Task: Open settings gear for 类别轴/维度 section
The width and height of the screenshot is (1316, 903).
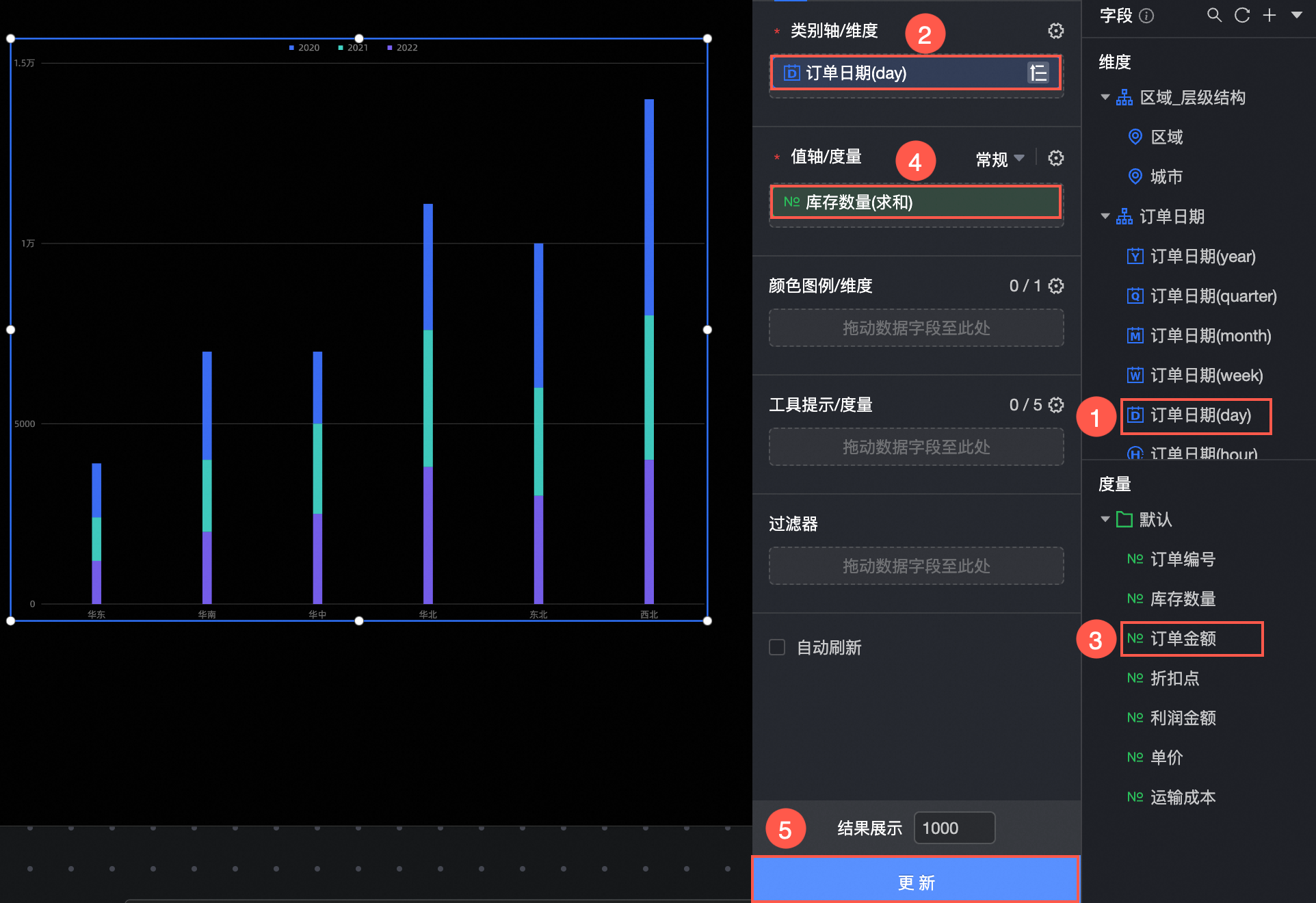Action: click(x=1055, y=31)
